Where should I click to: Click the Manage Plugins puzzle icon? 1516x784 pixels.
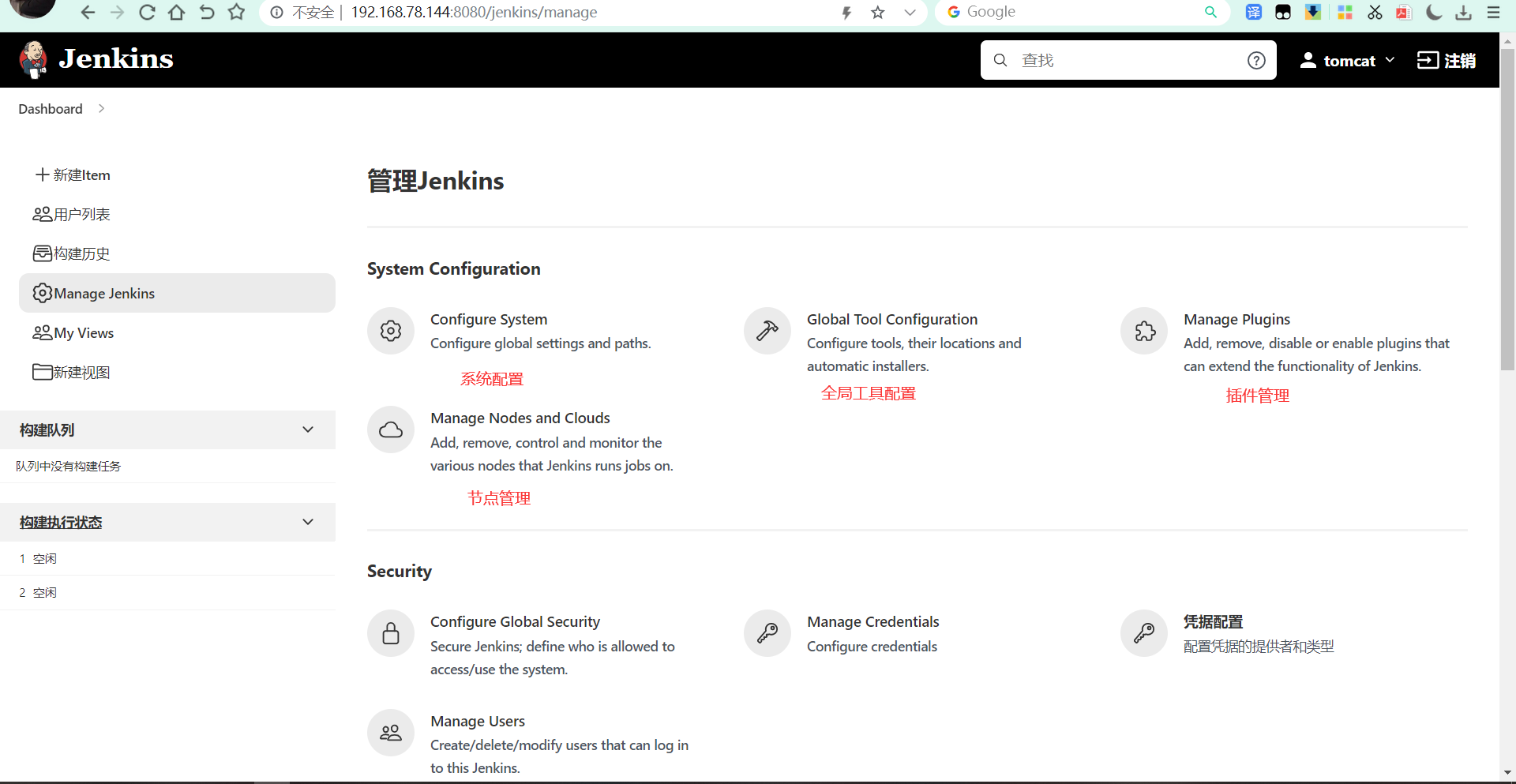click(x=1144, y=331)
